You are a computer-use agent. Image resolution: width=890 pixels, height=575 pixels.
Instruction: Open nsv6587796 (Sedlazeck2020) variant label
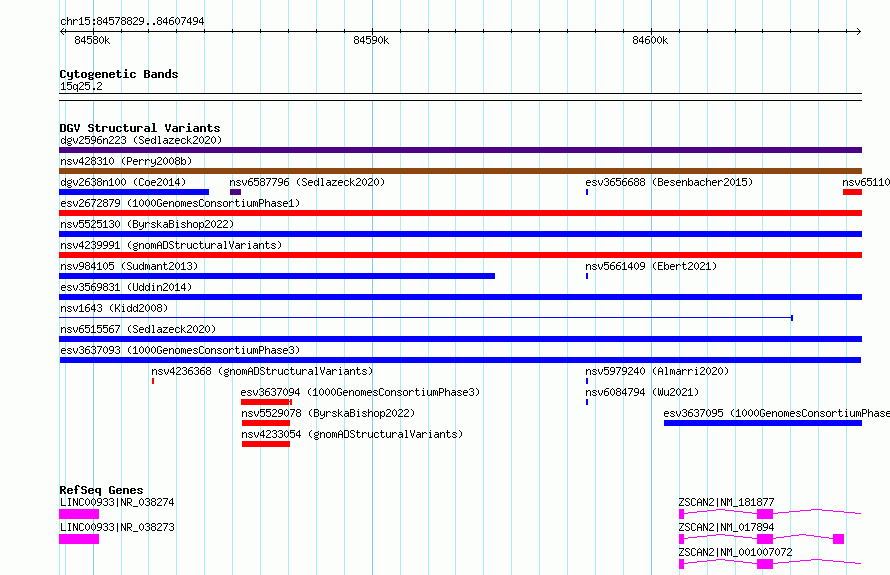pos(307,182)
